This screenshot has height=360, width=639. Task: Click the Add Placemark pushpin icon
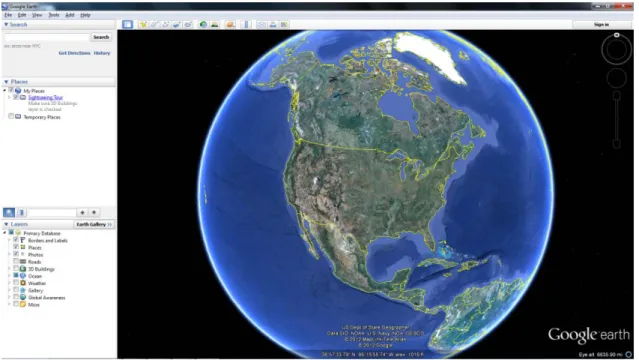(143, 24)
